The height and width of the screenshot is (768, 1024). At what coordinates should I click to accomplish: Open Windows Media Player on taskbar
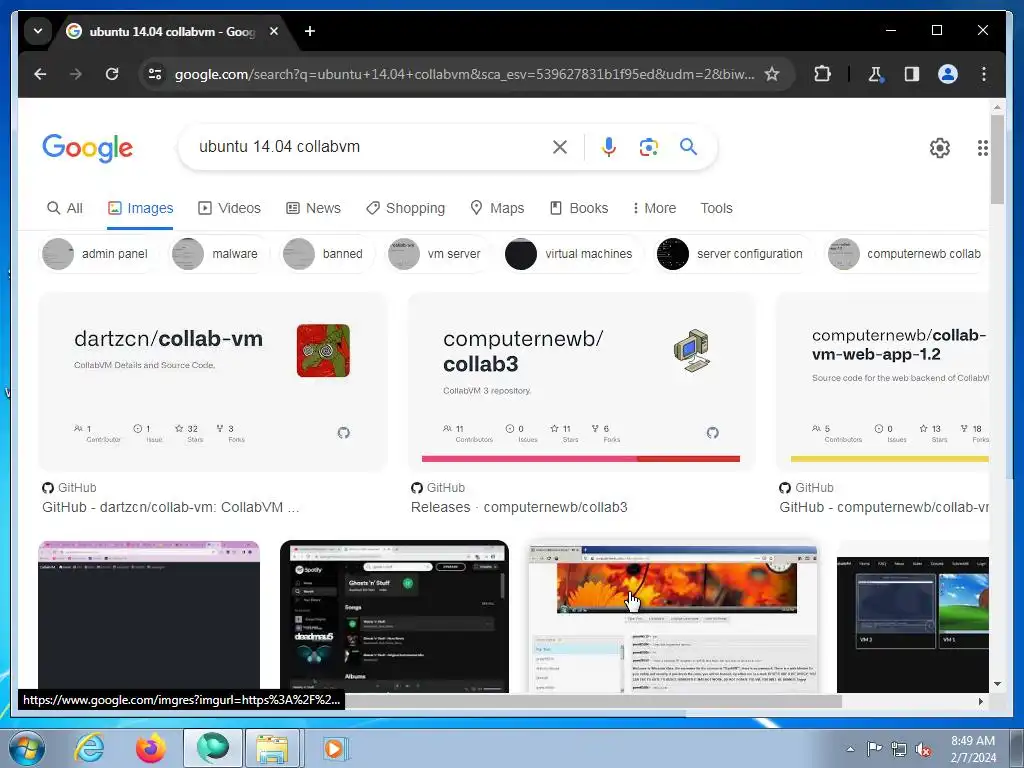click(335, 748)
